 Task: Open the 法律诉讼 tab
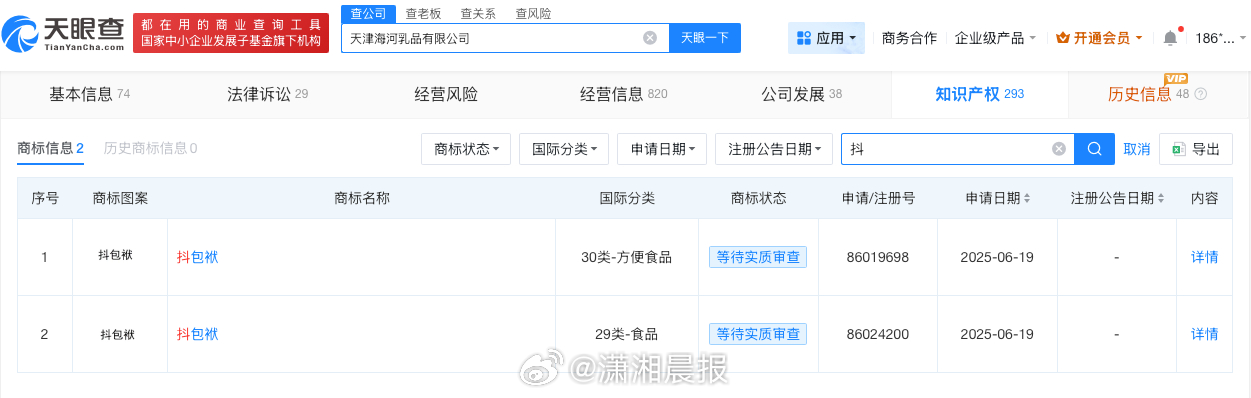(267, 94)
